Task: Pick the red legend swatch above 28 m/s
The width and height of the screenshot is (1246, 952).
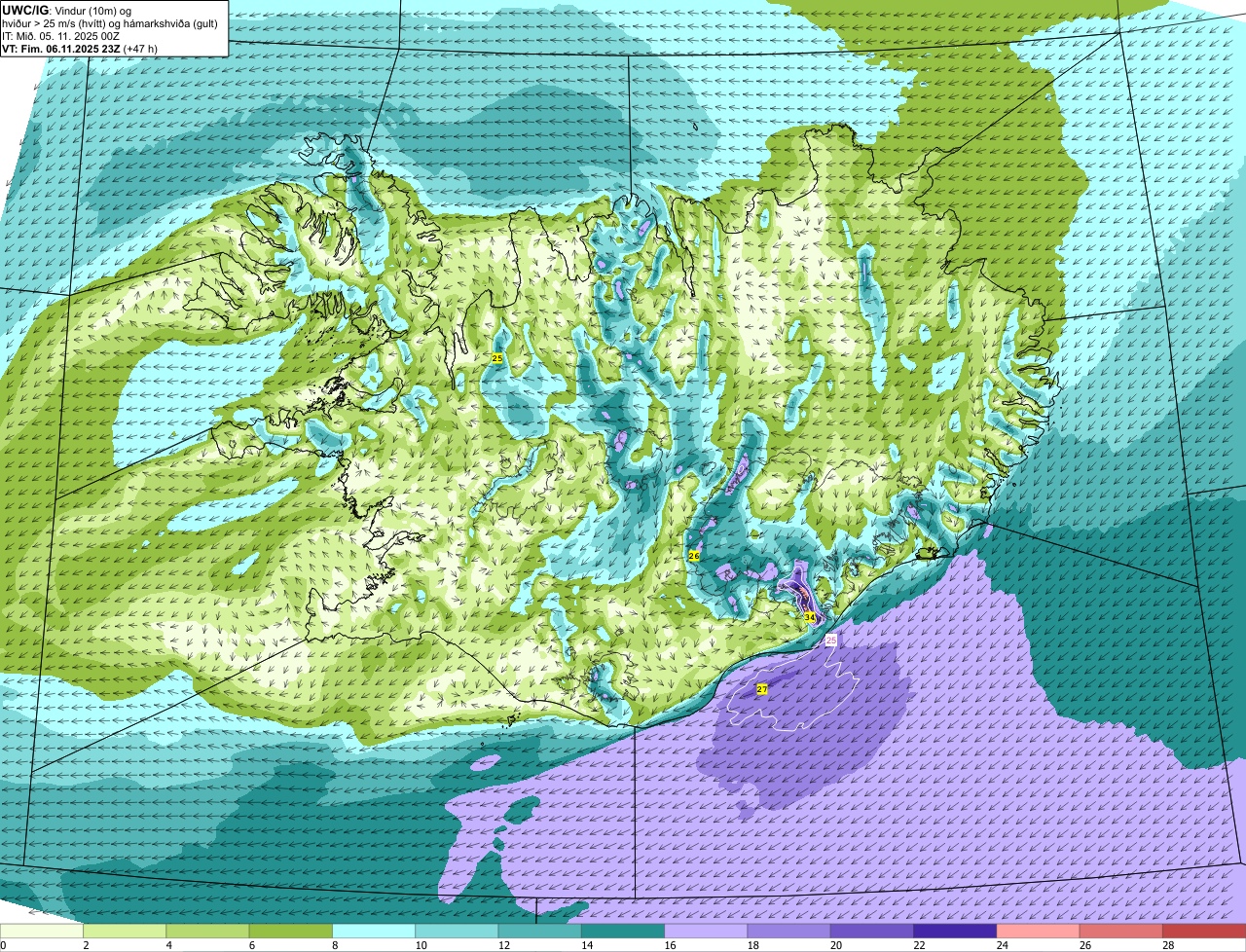Action: click(1204, 932)
